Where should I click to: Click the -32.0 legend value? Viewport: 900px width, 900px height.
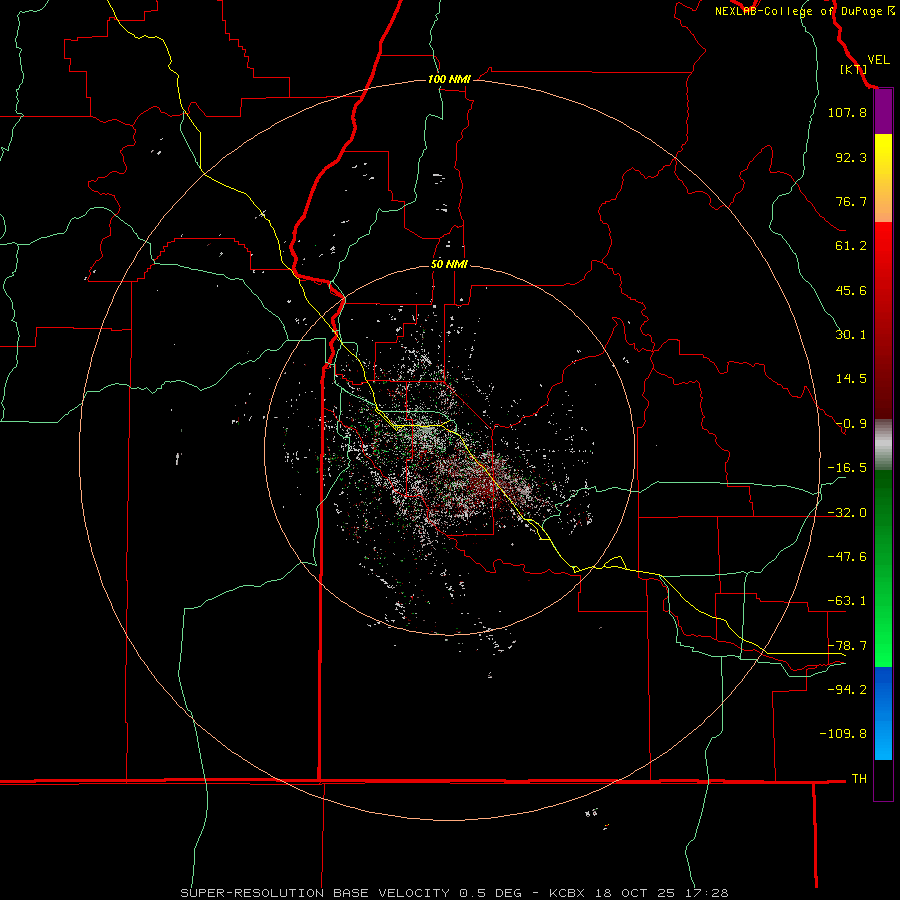point(847,513)
